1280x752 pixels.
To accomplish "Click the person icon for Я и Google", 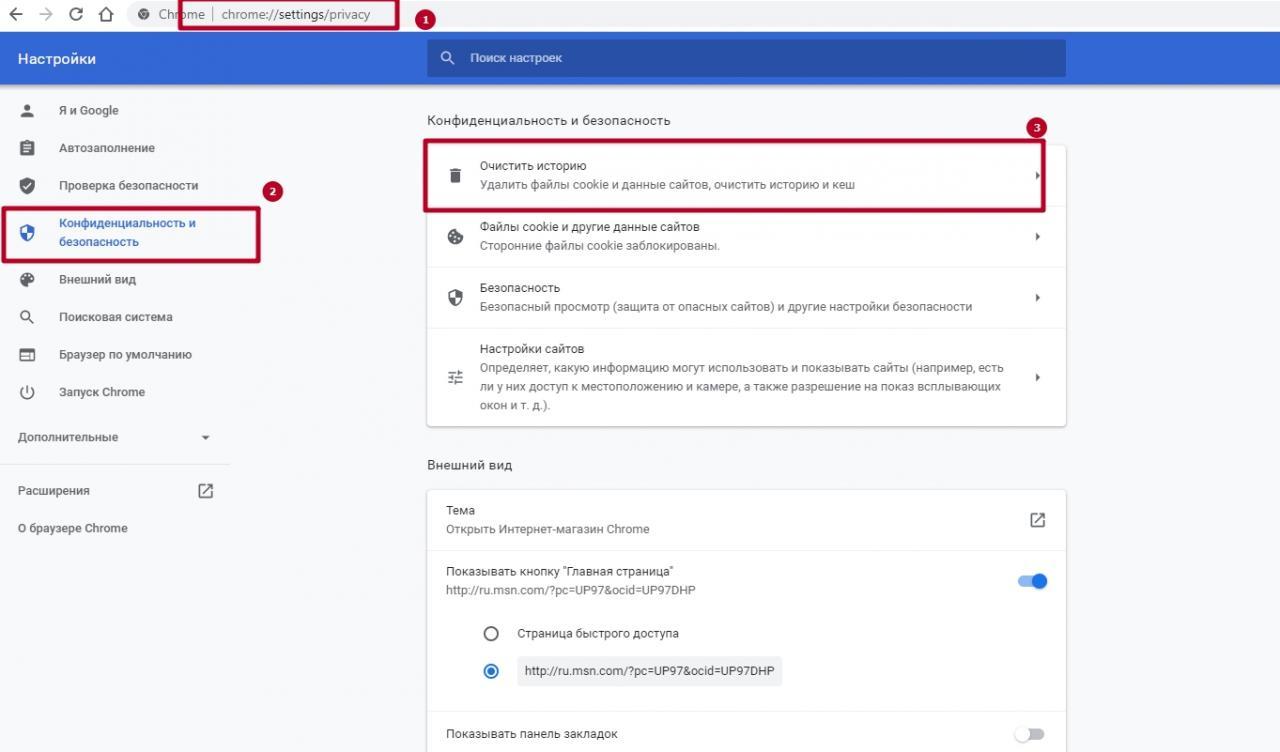I will coord(27,110).
